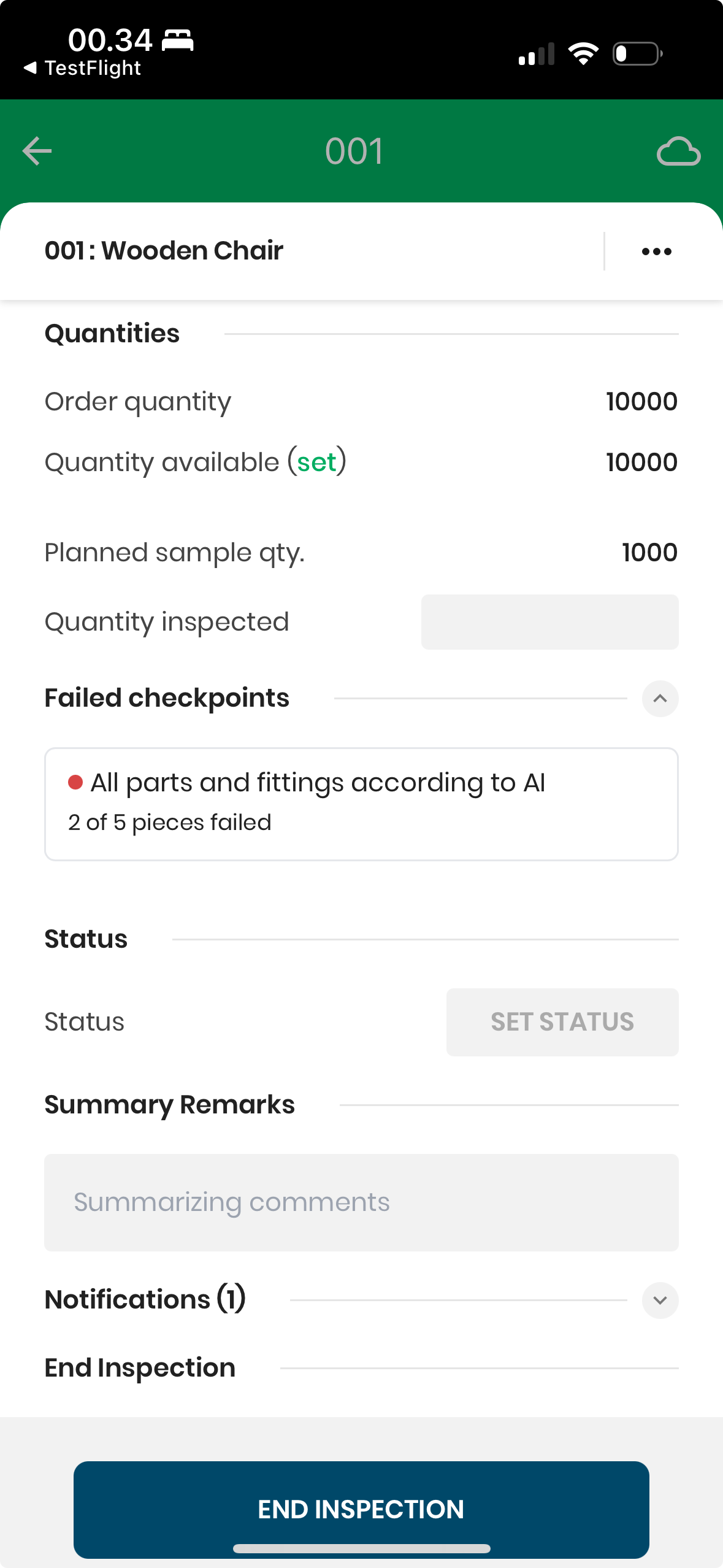This screenshot has width=723, height=1568.
Task: Tap the Wi-Fi status icon
Action: click(x=583, y=54)
